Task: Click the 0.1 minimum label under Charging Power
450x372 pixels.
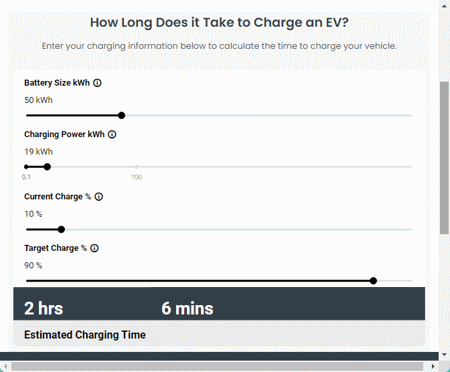Action: click(x=26, y=177)
